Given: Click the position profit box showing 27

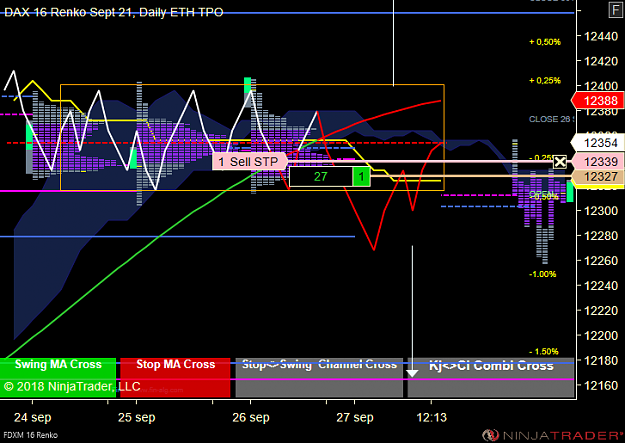Looking at the screenshot, I should pyautogui.click(x=321, y=177).
